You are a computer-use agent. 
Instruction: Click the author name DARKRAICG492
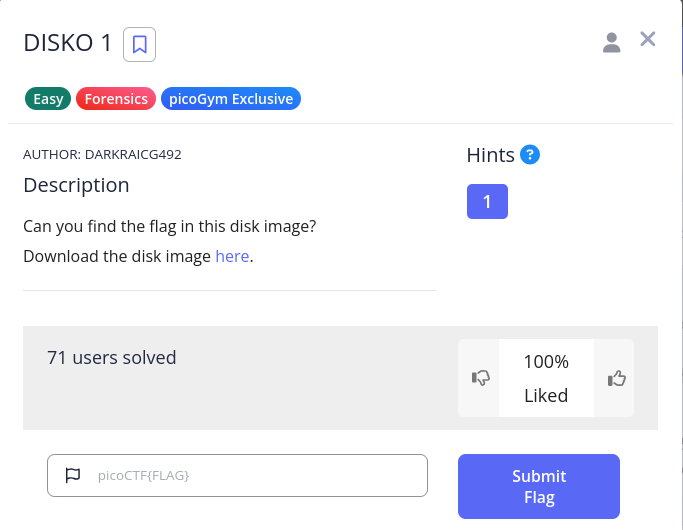pyautogui.click(x=133, y=155)
